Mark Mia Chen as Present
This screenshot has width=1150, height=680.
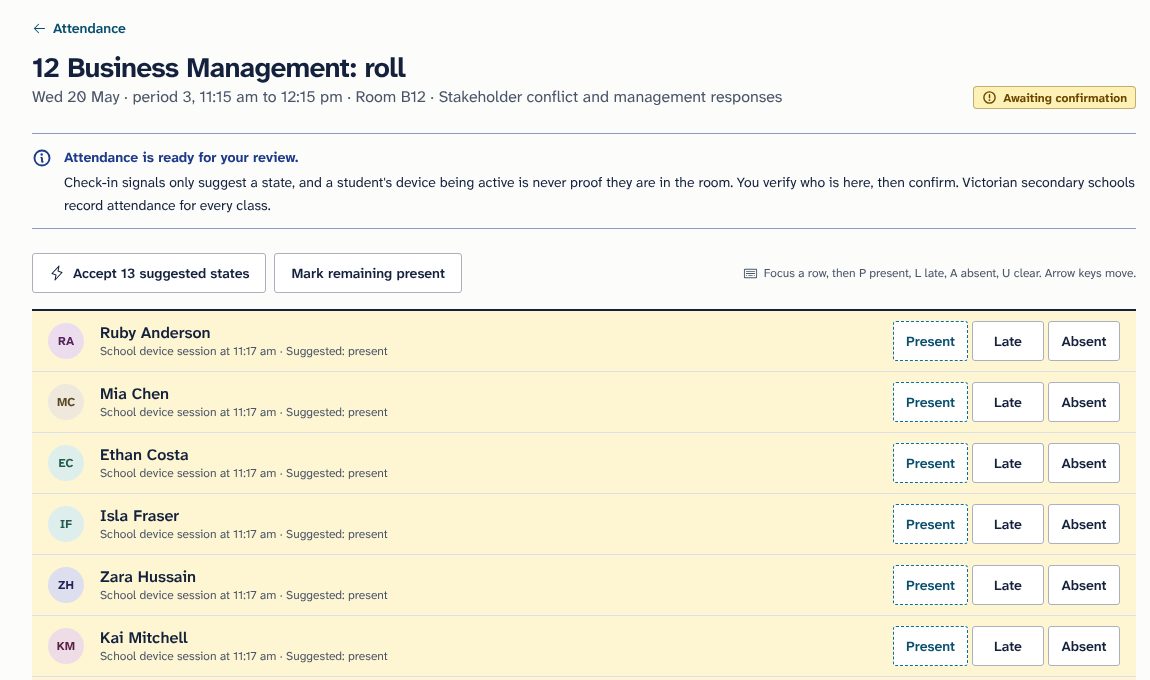coord(930,402)
